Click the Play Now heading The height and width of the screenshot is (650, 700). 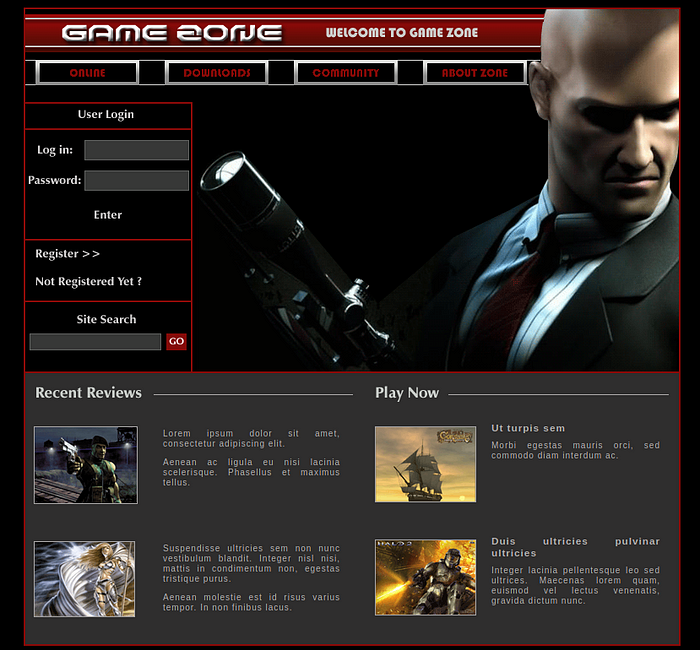click(407, 393)
